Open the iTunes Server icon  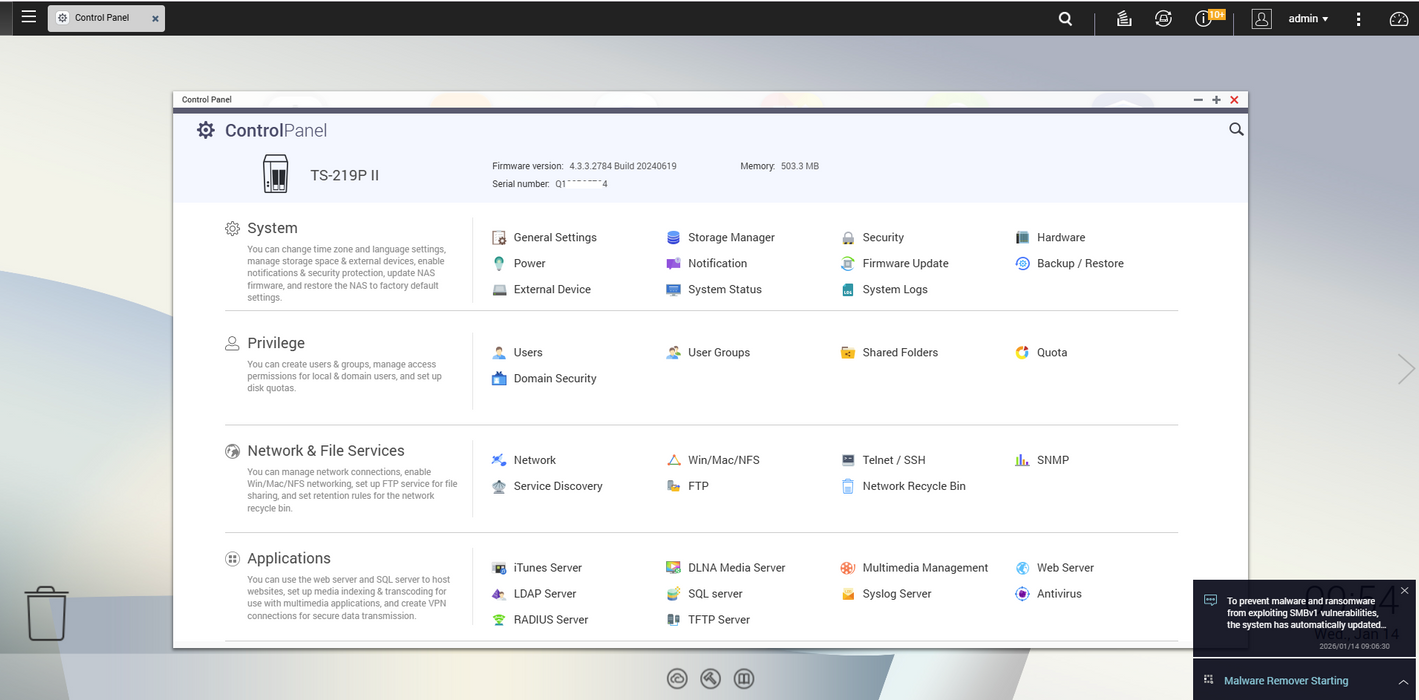(499, 568)
